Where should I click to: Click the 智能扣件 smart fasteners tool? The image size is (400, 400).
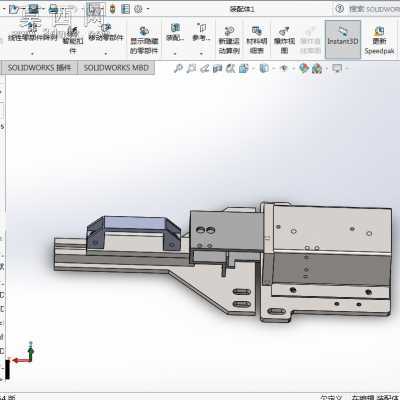[x=73, y=40]
